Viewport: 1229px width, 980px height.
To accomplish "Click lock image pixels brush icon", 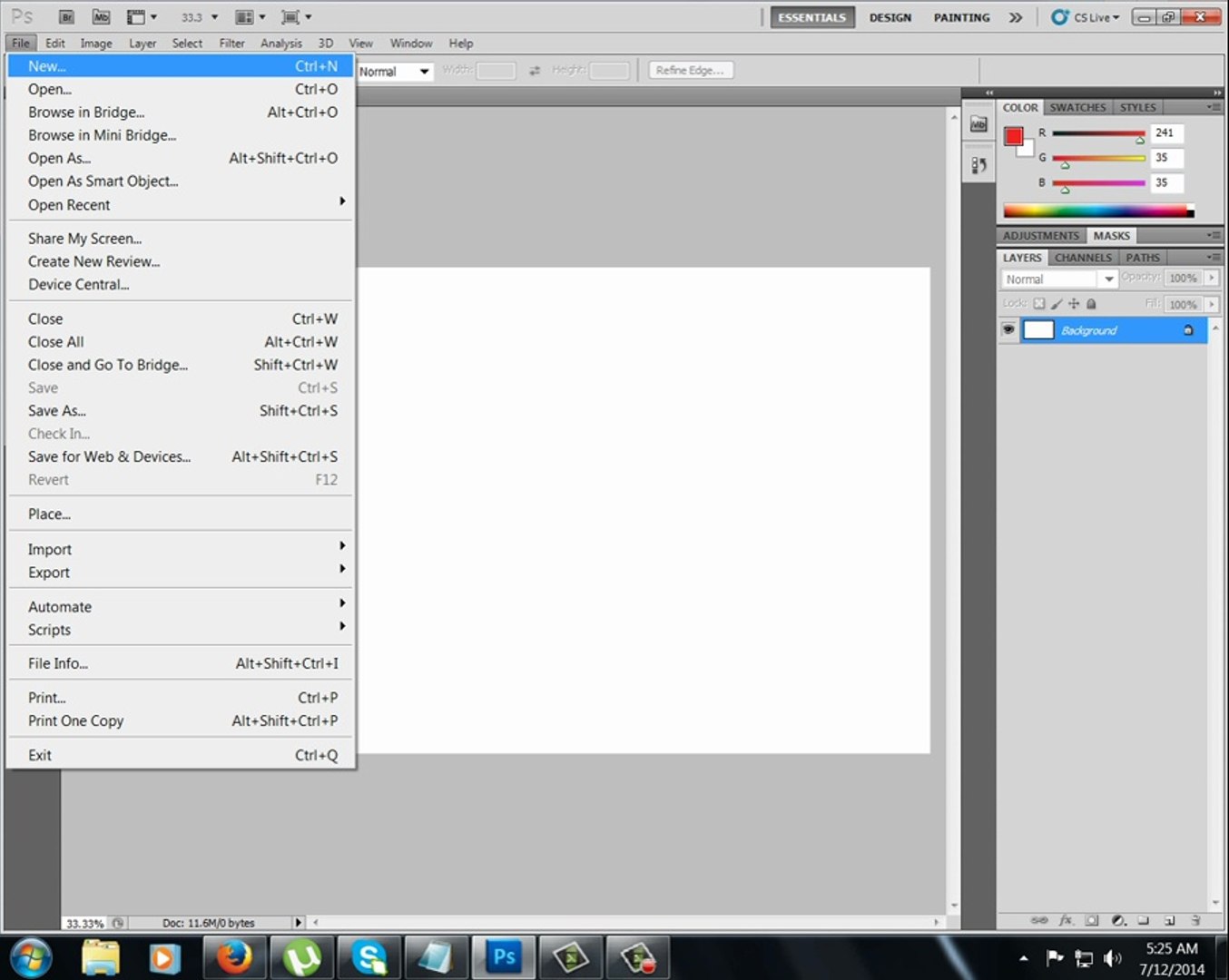I will tap(1057, 304).
